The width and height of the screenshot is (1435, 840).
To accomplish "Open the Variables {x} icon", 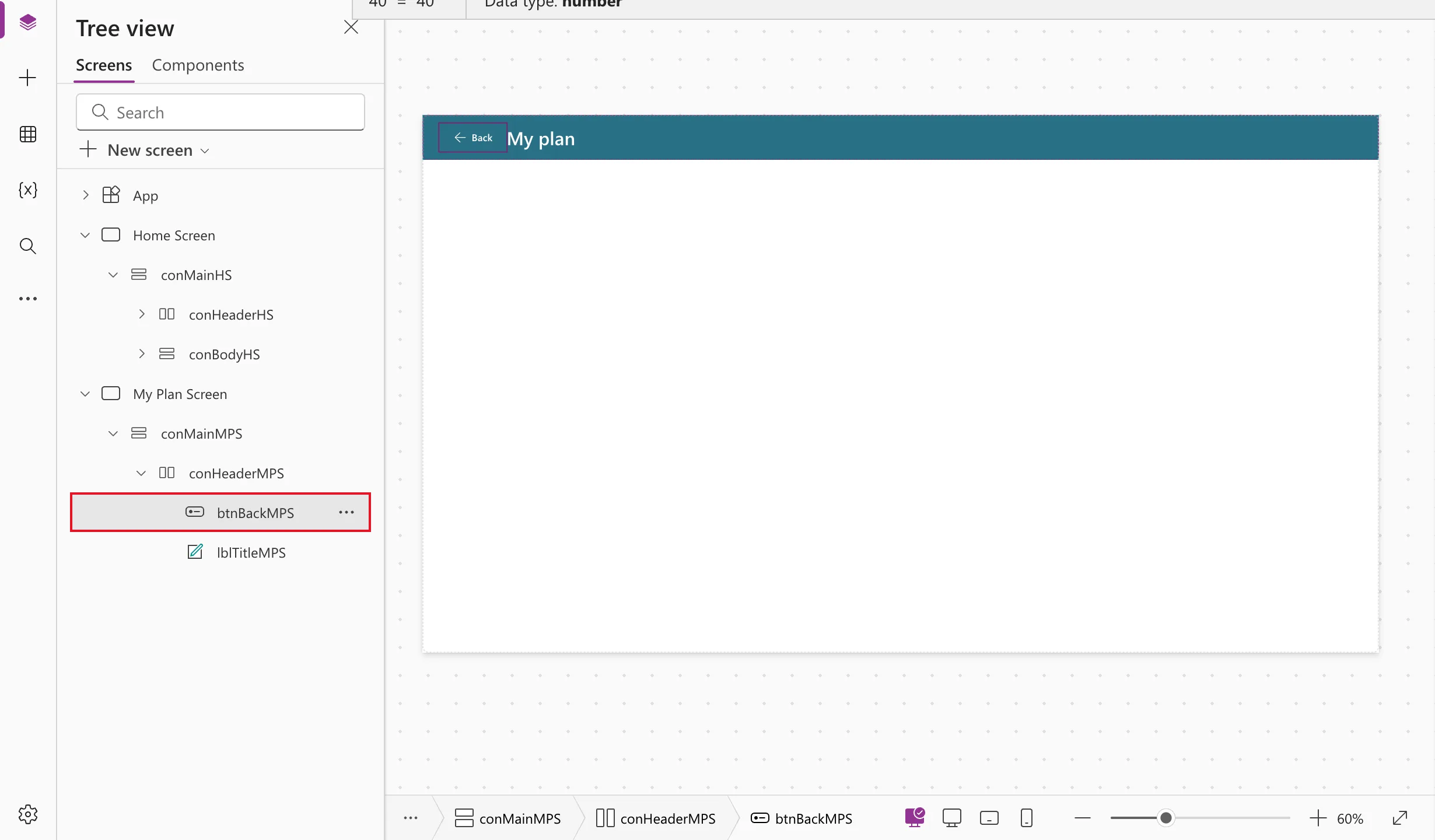I will pyautogui.click(x=27, y=190).
